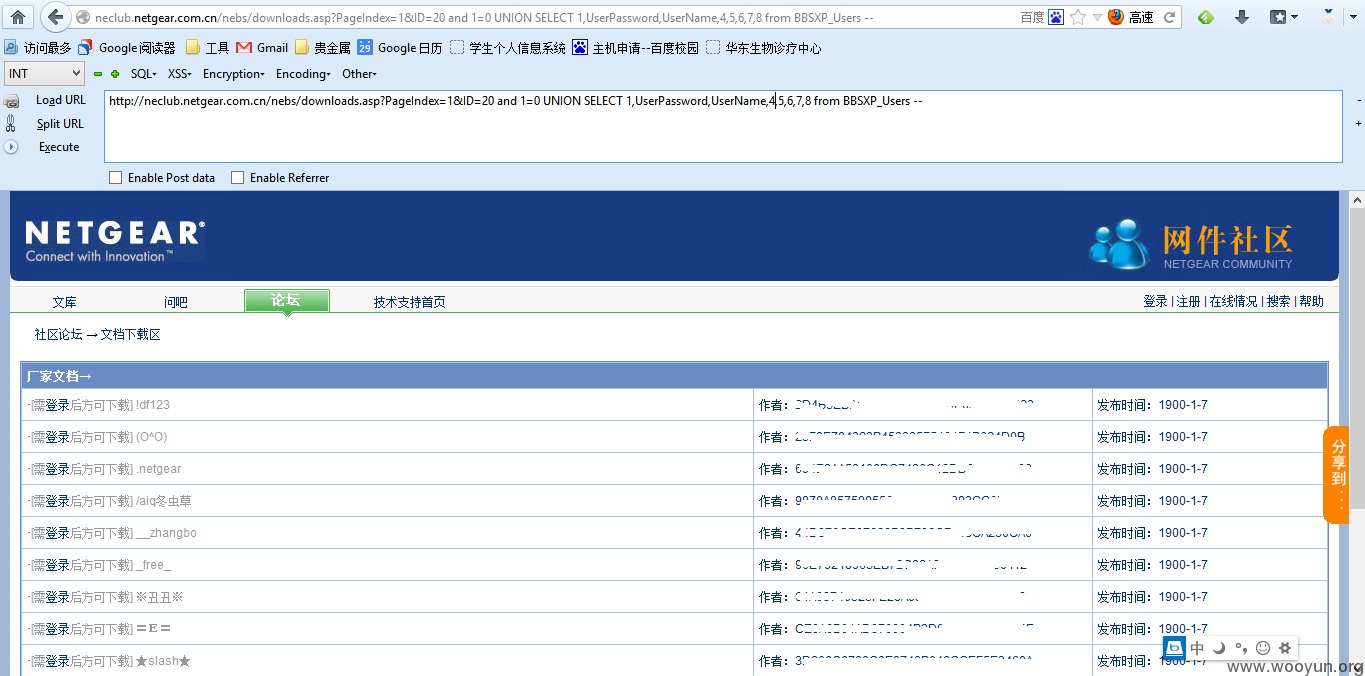This screenshot has height=676, width=1365.
Task: Click the 文档下载区 breadcrumb link
Action: [x=130, y=334]
